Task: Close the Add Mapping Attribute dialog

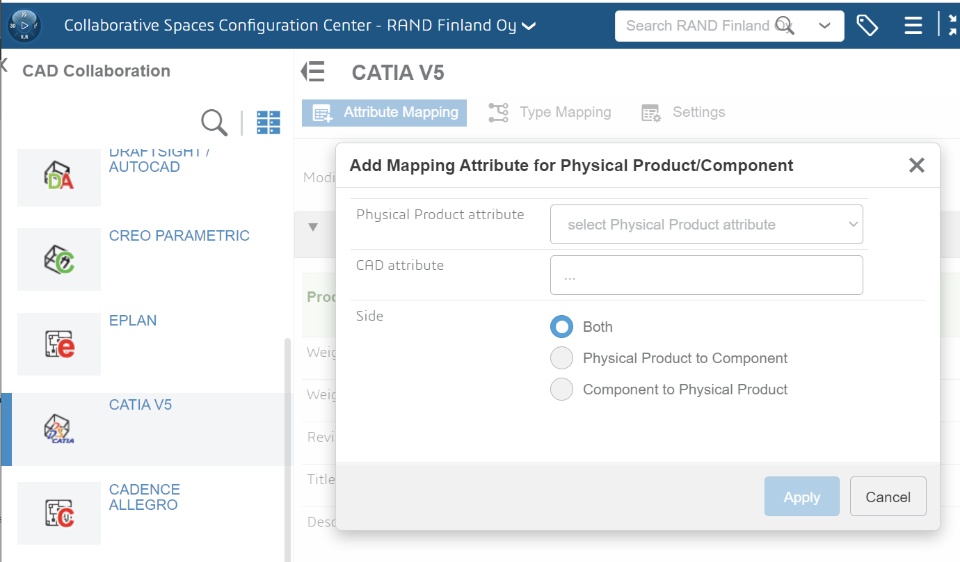Action: 917,165
